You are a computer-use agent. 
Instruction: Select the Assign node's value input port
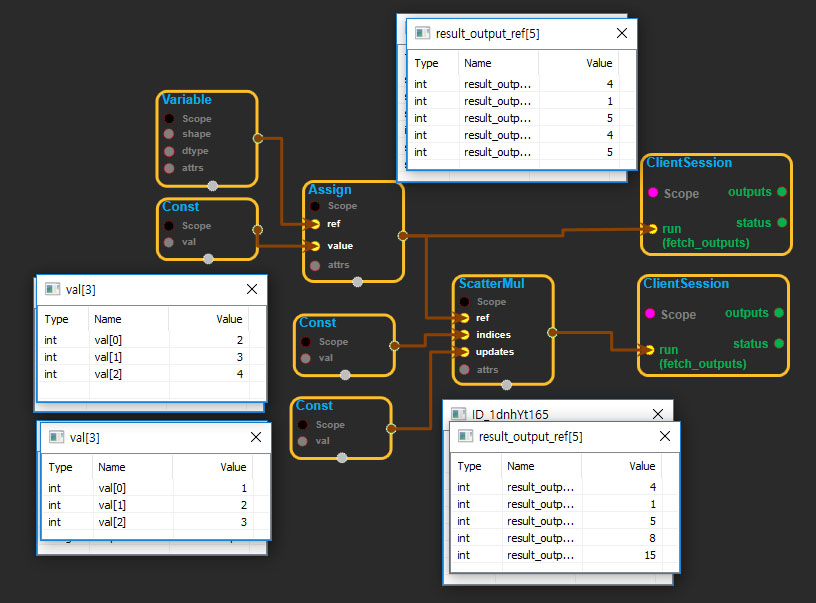click(x=315, y=246)
